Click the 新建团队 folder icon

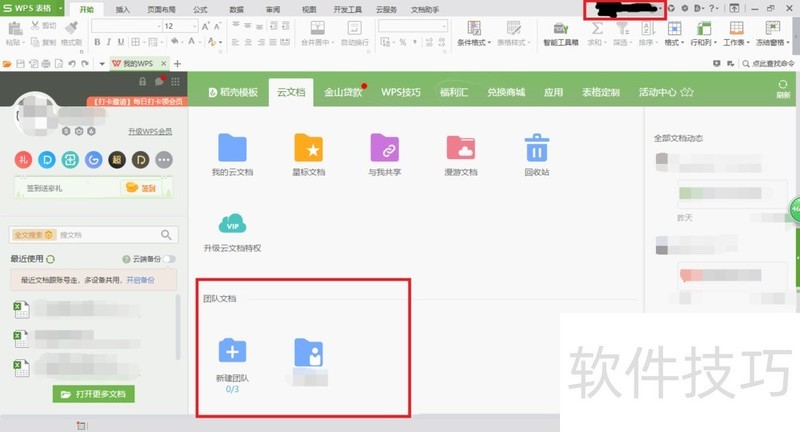tap(232, 350)
